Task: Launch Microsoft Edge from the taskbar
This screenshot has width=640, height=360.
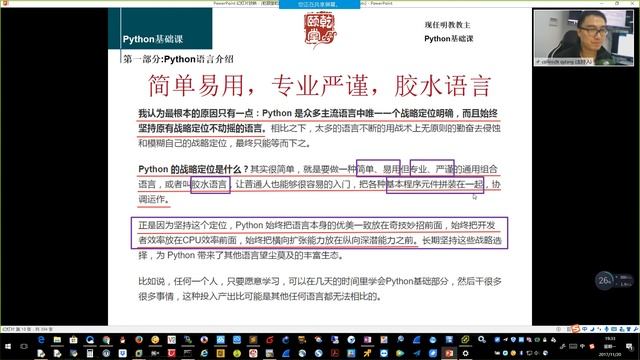Action: [41, 340]
